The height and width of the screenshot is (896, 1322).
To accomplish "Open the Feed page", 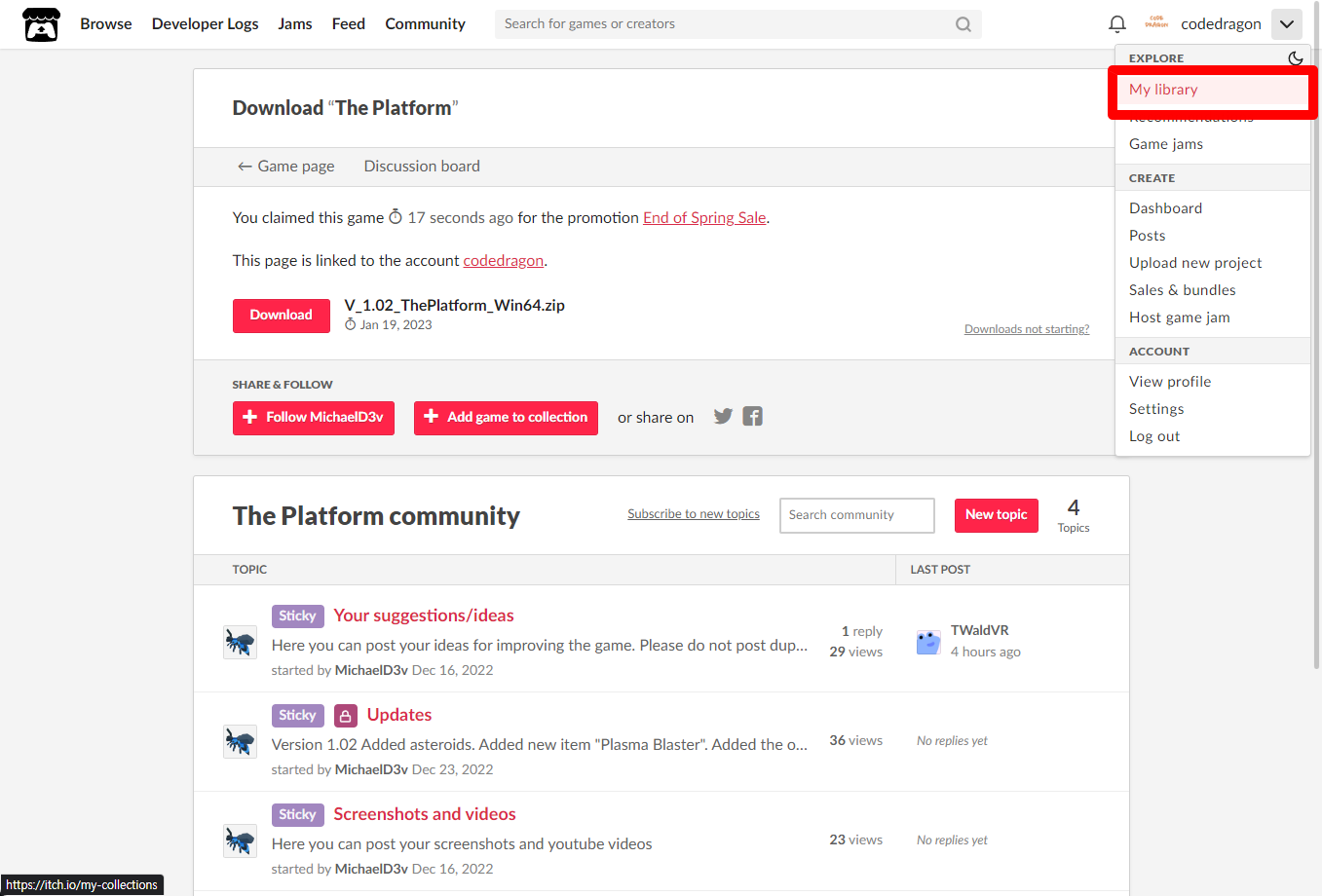I will (x=349, y=24).
